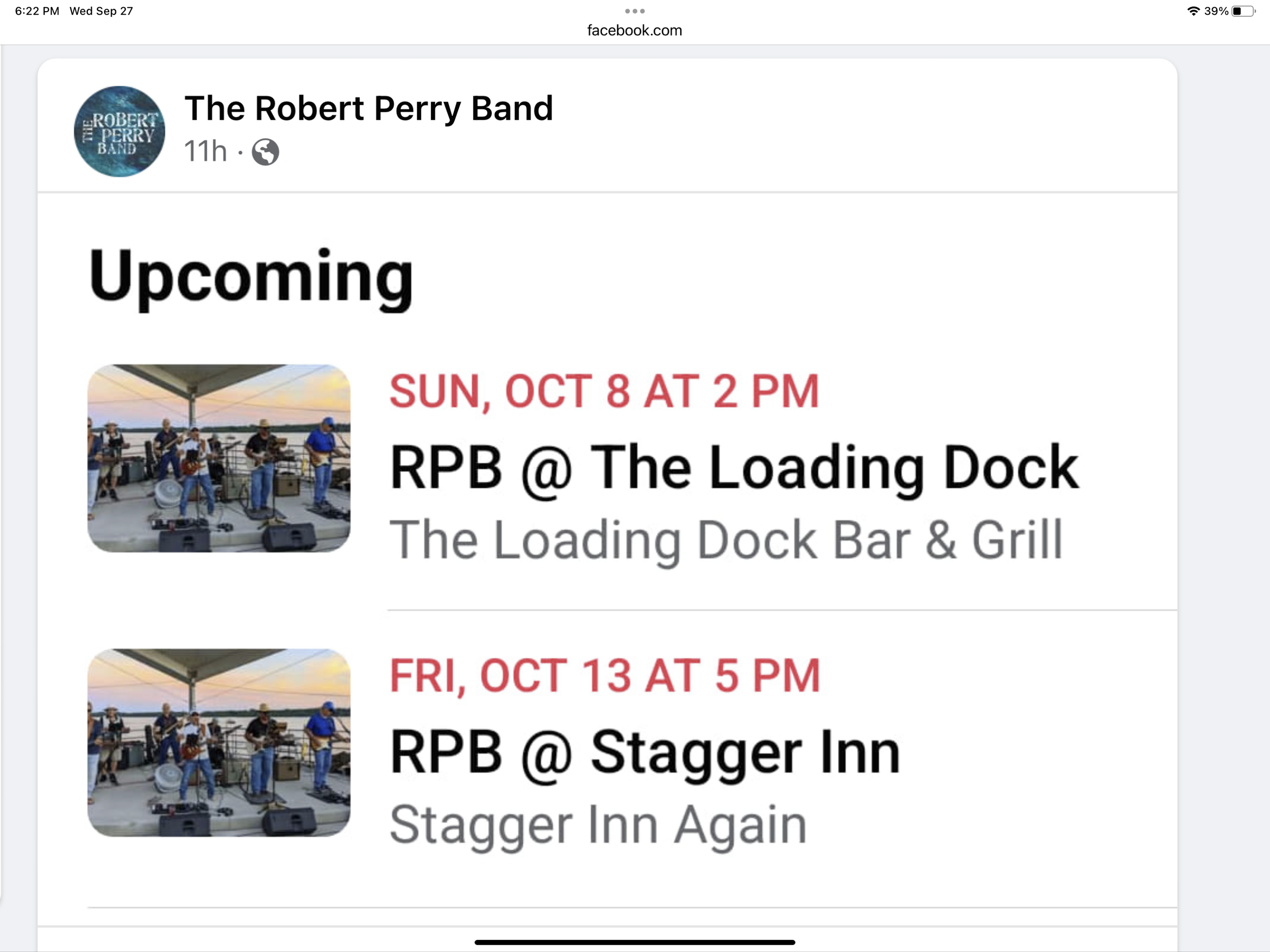The image size is (1270, 952).
Task: Open the RPB @ The Loading Dock event
Action: pyautogui.click(x=734, y=468)
